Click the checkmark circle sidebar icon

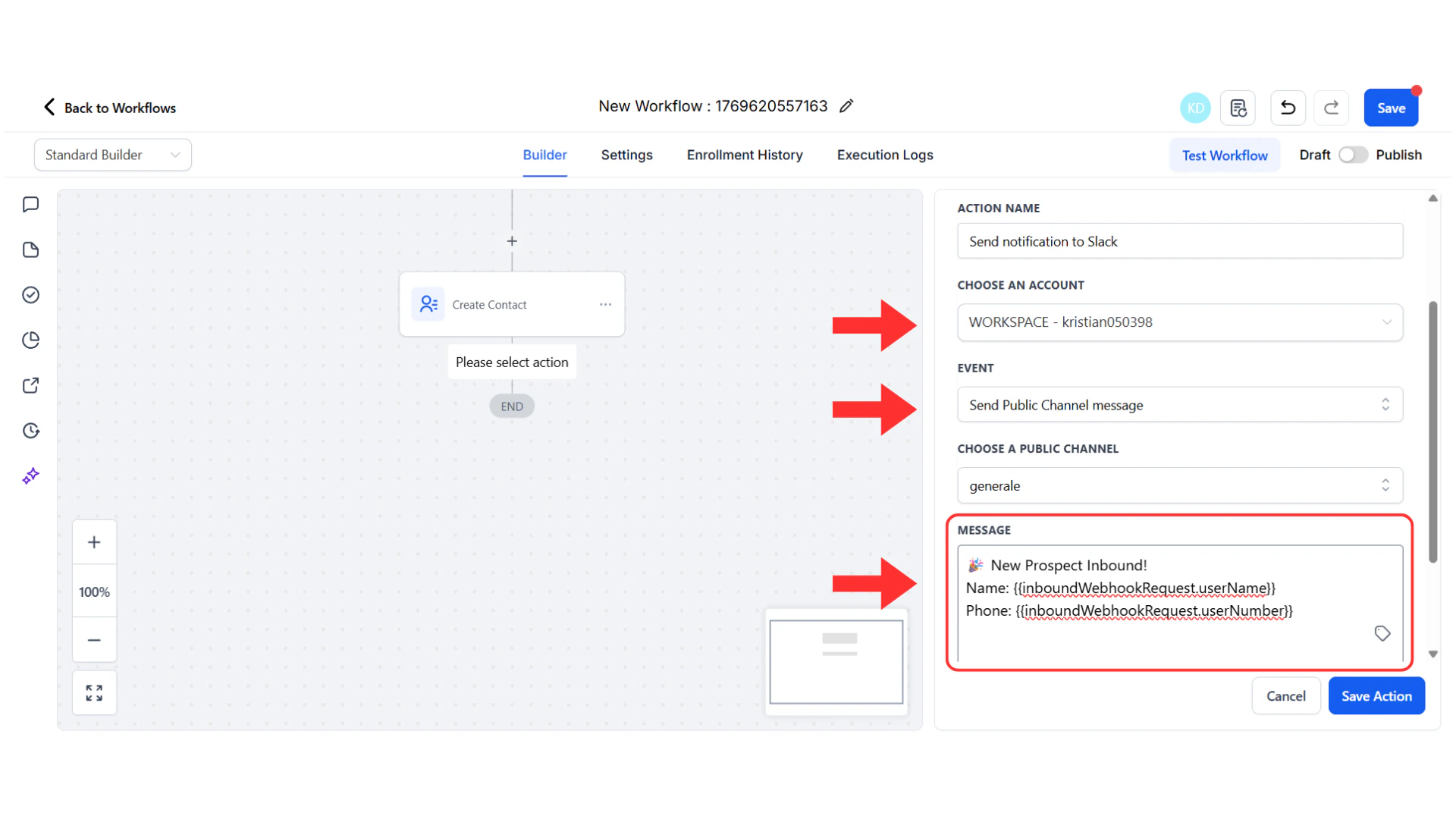click(30, 294)
